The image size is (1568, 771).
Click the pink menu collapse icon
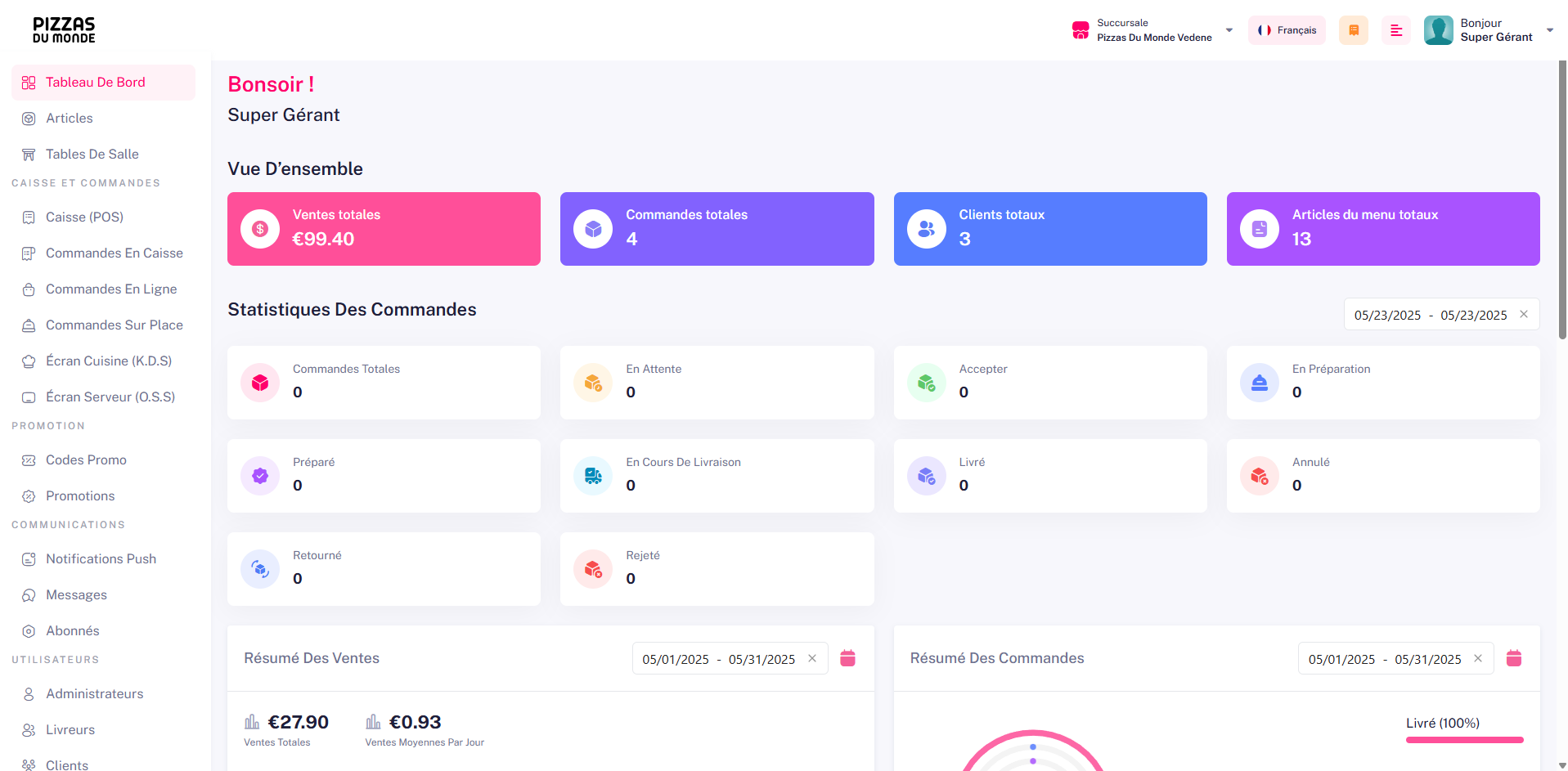point(1396,30)
